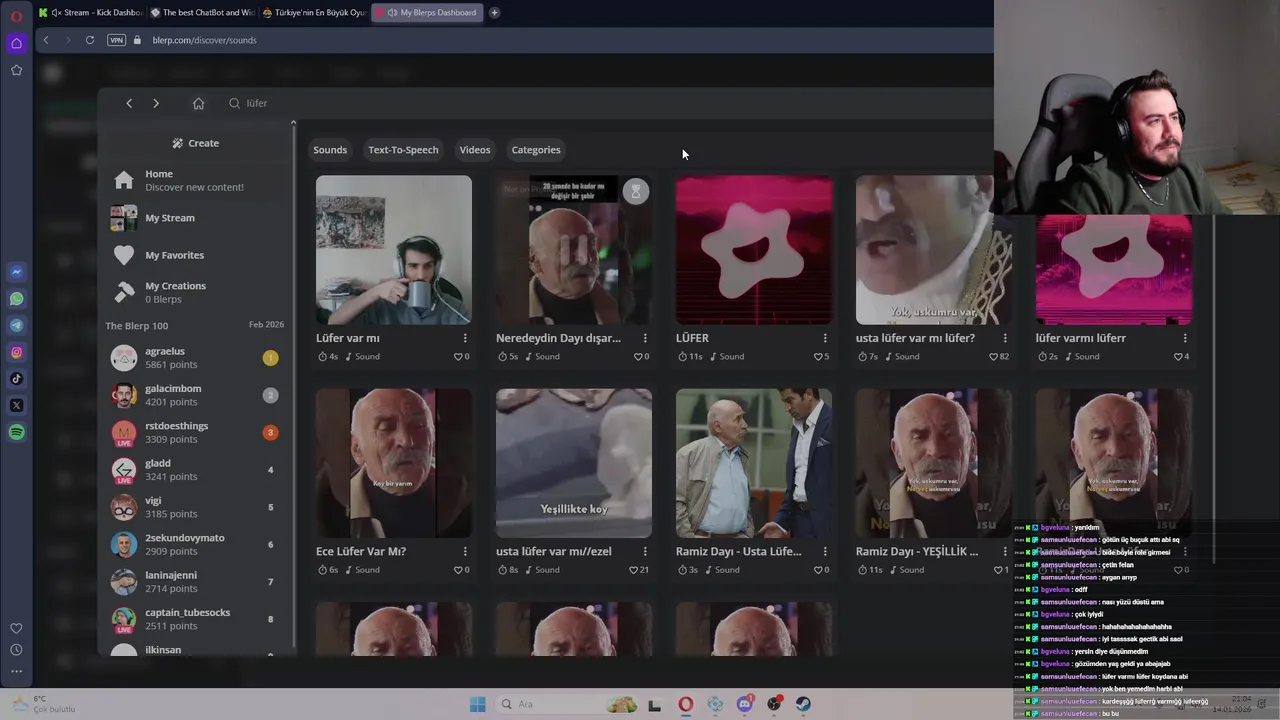The width and height of the screenshot is (1280, 720).
Task: Open Messenger in the Opera sidebar
Action: click(16, 272)
